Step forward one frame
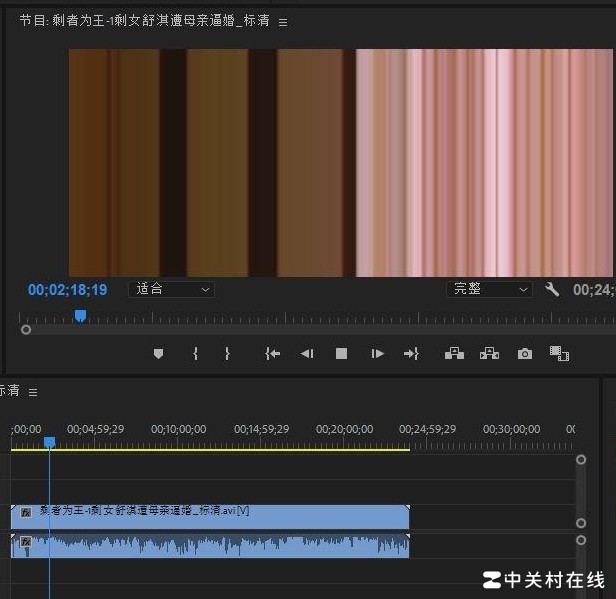This screenshot has height=599, width=616. [377, 354]
